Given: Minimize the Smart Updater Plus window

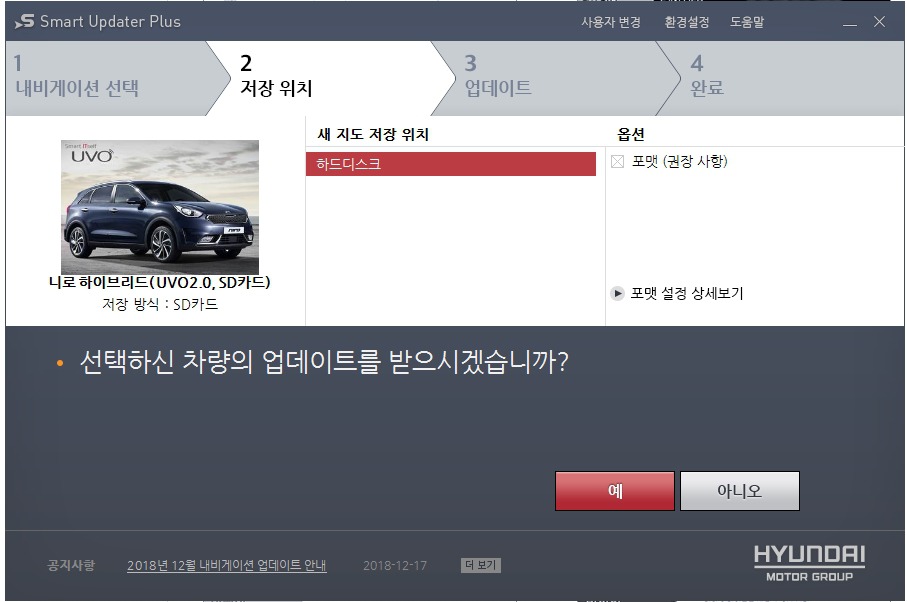Looking at the screenshot, I should (x=849, y=23).
